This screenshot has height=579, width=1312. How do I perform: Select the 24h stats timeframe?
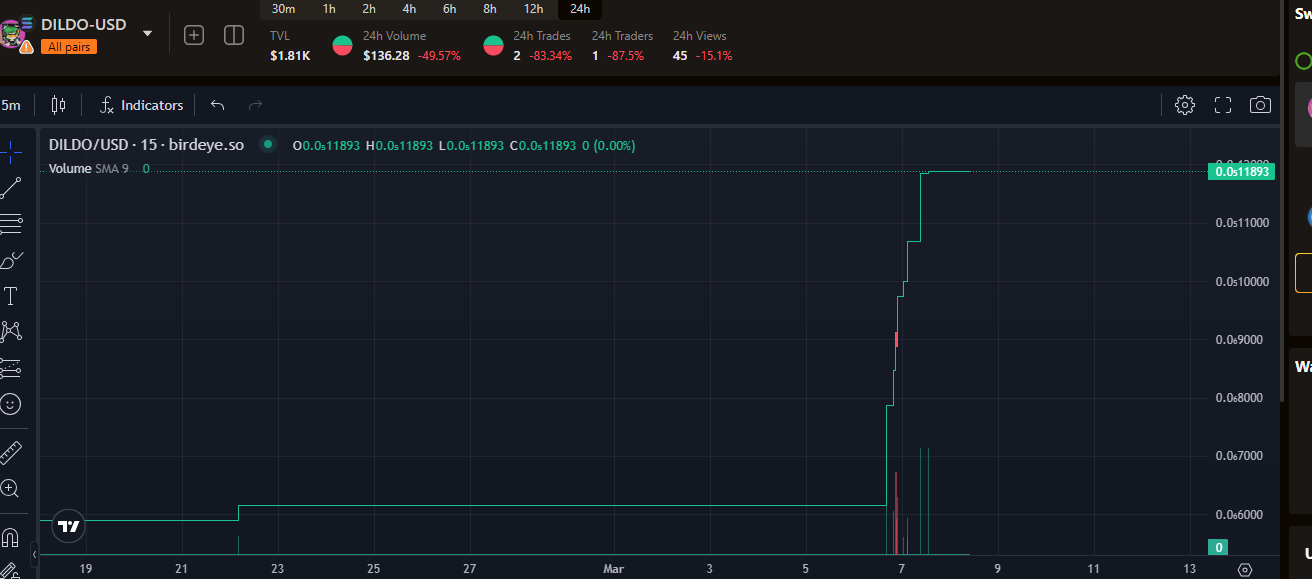[x=580, y=9]
